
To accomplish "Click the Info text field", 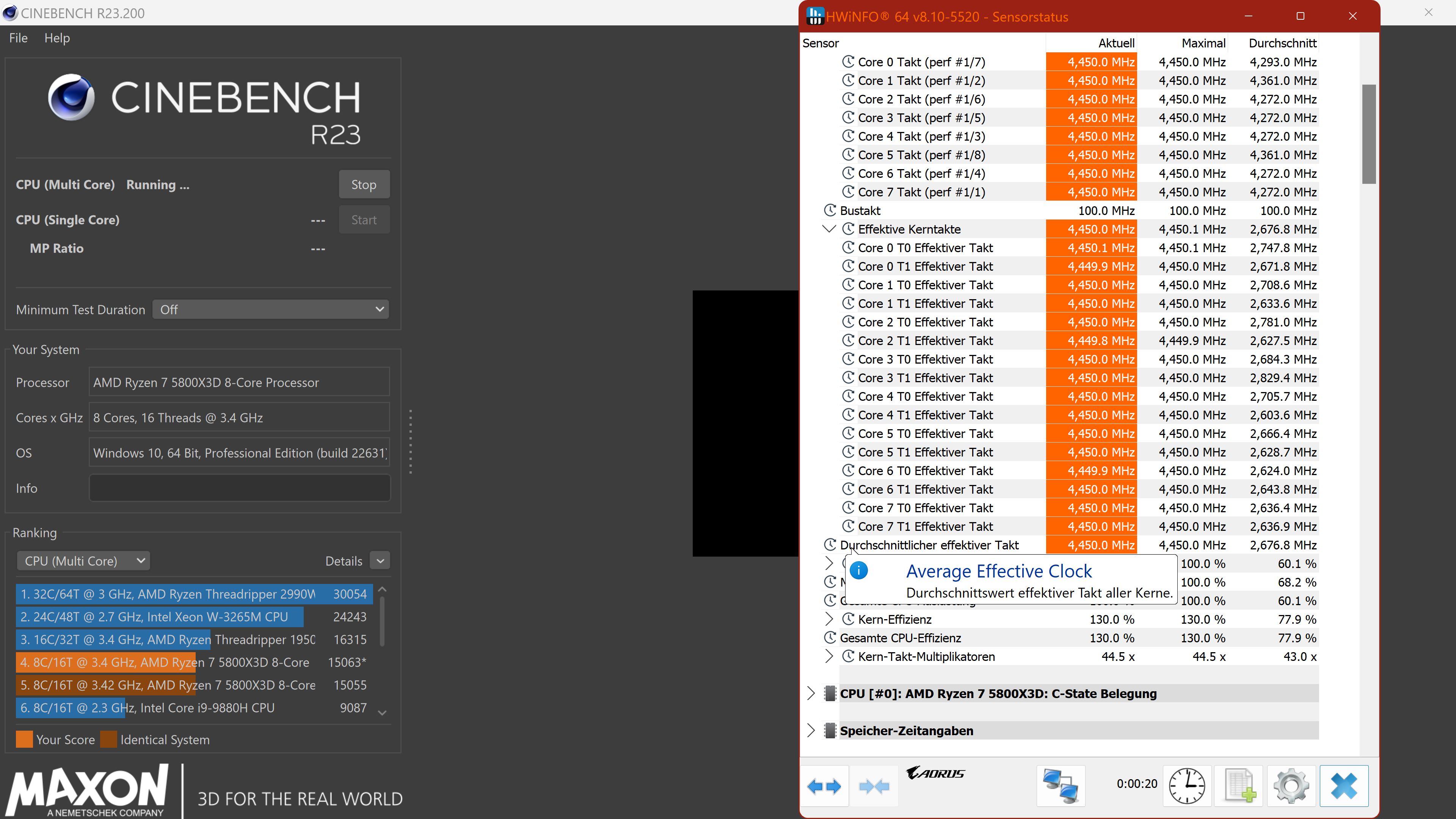I will (x=239, y=488).
